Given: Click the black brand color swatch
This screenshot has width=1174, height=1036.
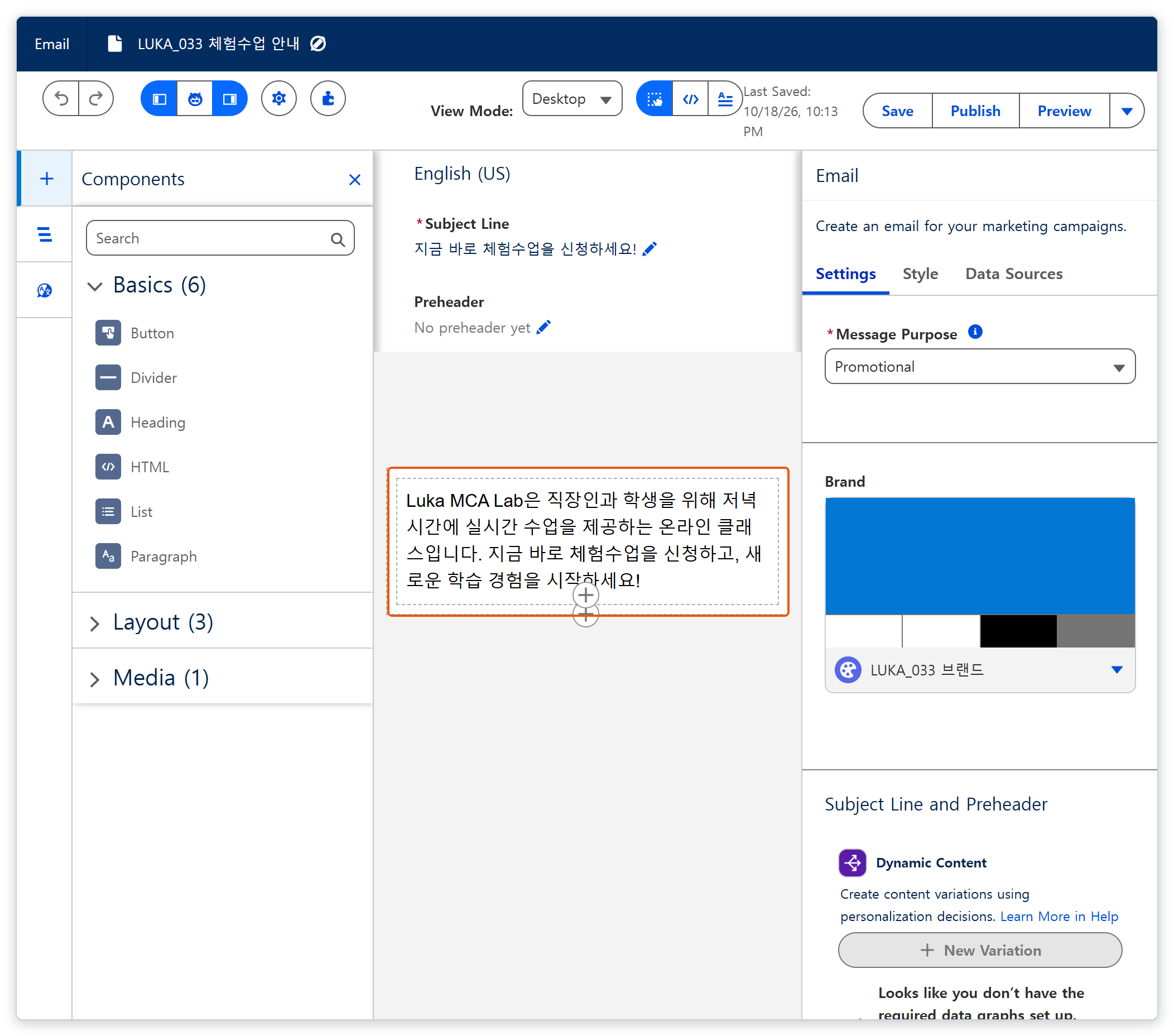Looking at the screenshot, I should coord(1018,631).
